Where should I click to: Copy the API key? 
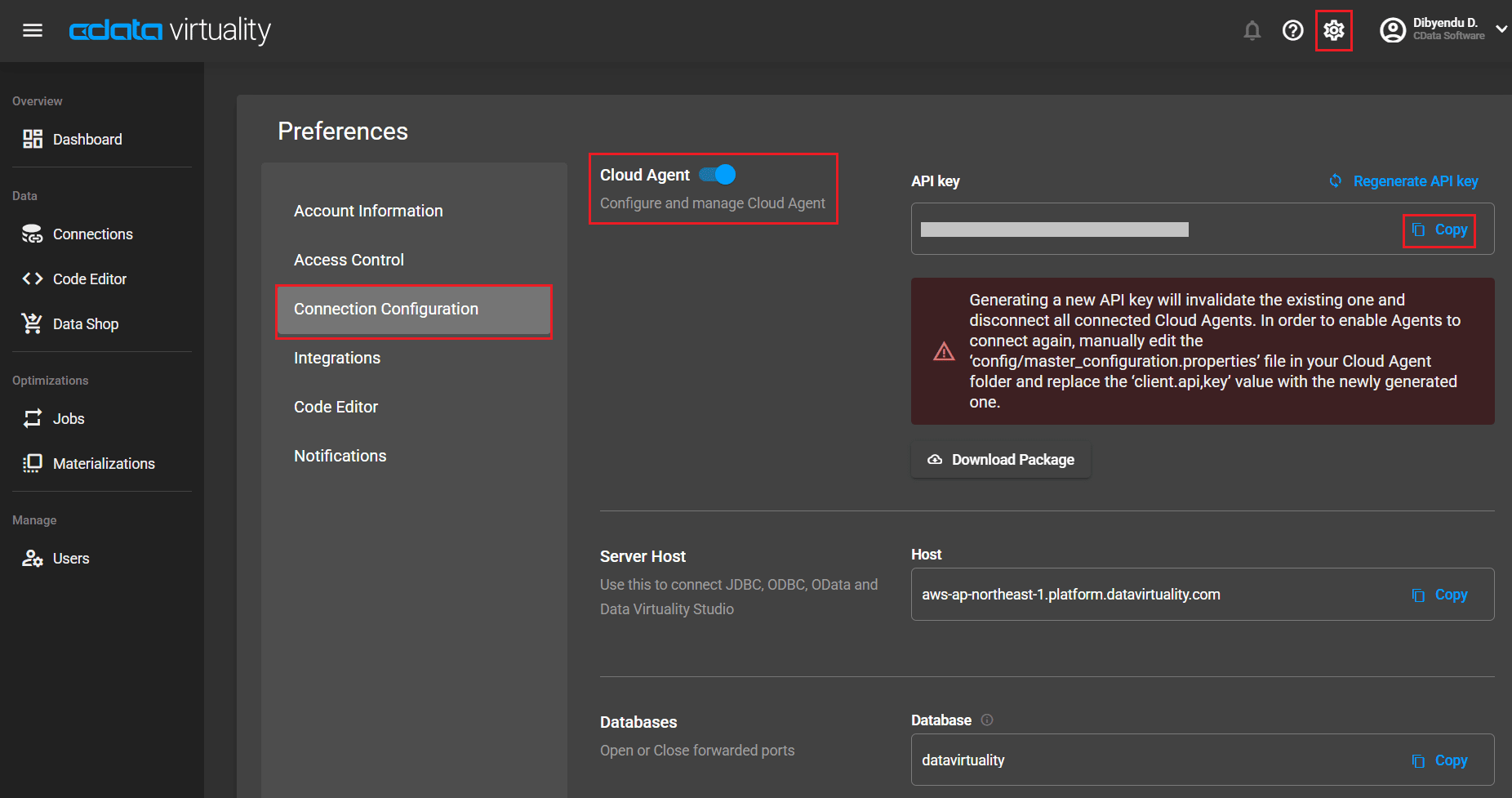[1440, 230]
